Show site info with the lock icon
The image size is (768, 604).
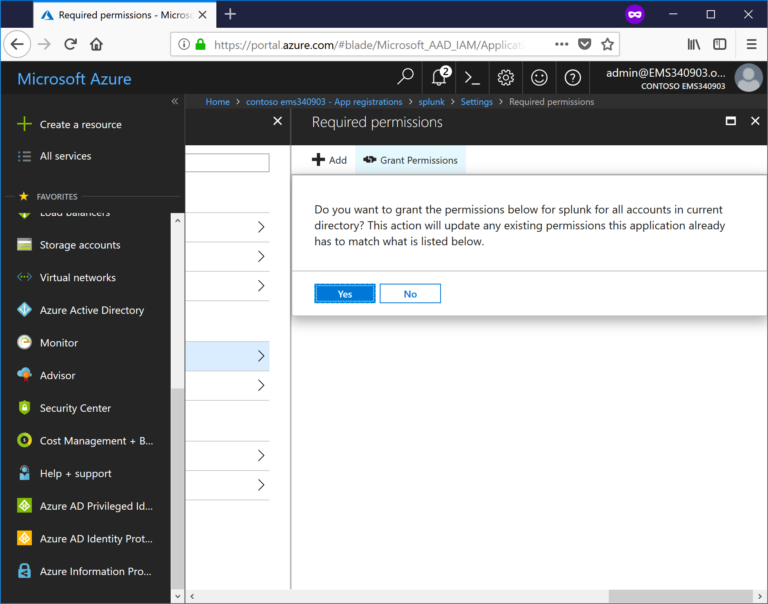200,44
